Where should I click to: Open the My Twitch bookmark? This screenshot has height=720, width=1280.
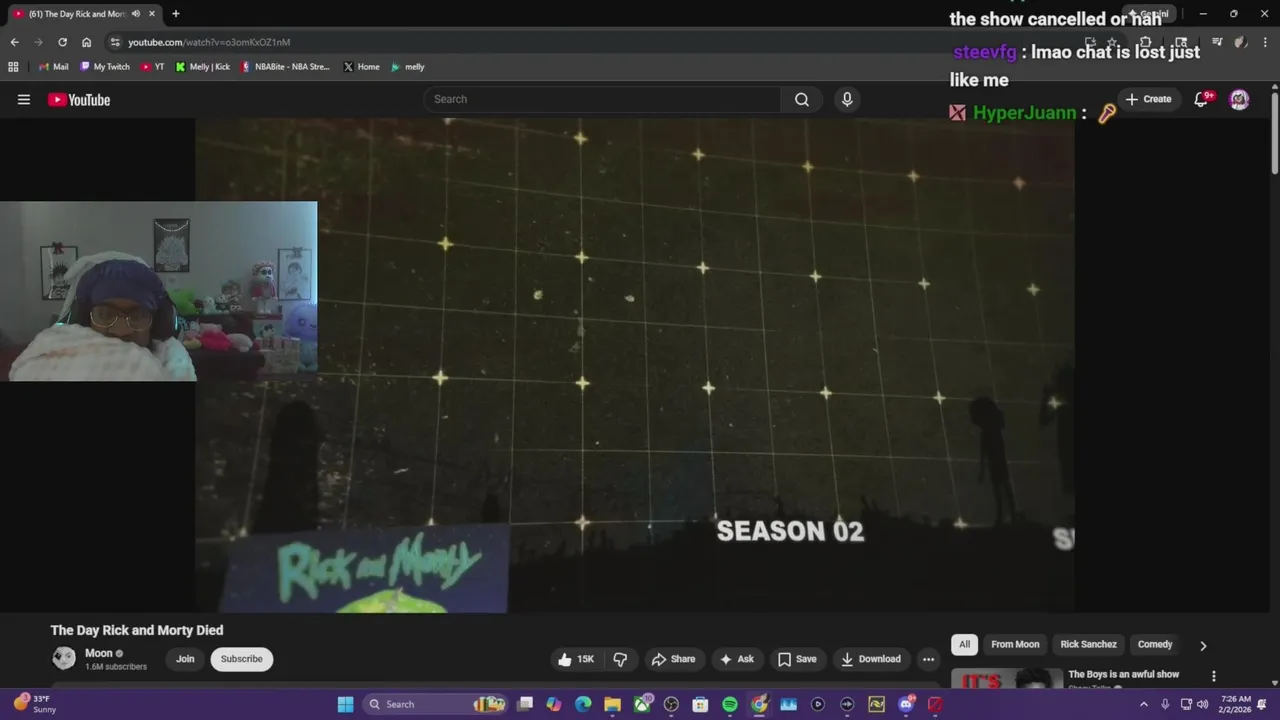coord(105,67)
